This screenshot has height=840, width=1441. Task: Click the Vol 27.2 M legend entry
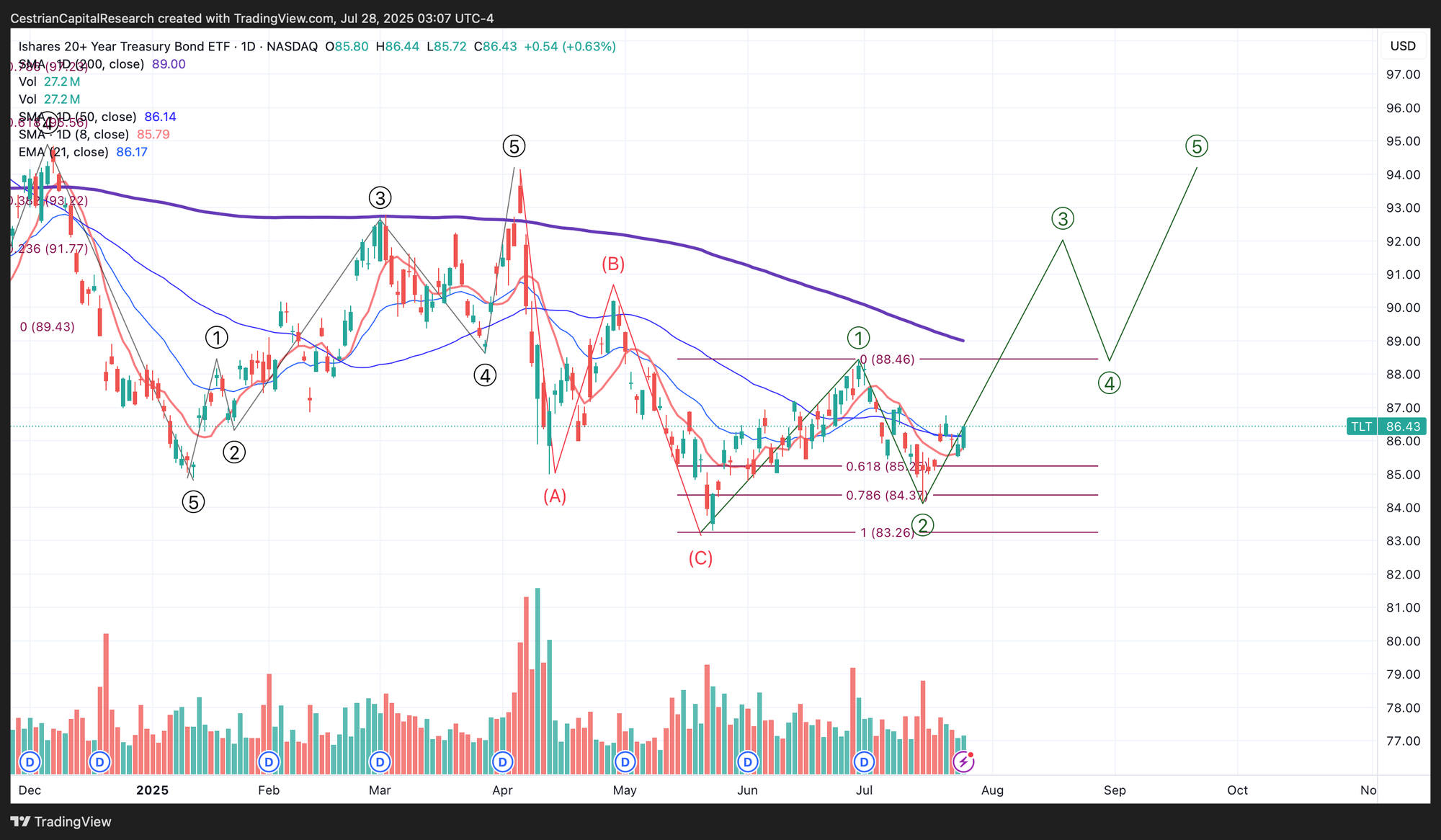coord(49,82)
